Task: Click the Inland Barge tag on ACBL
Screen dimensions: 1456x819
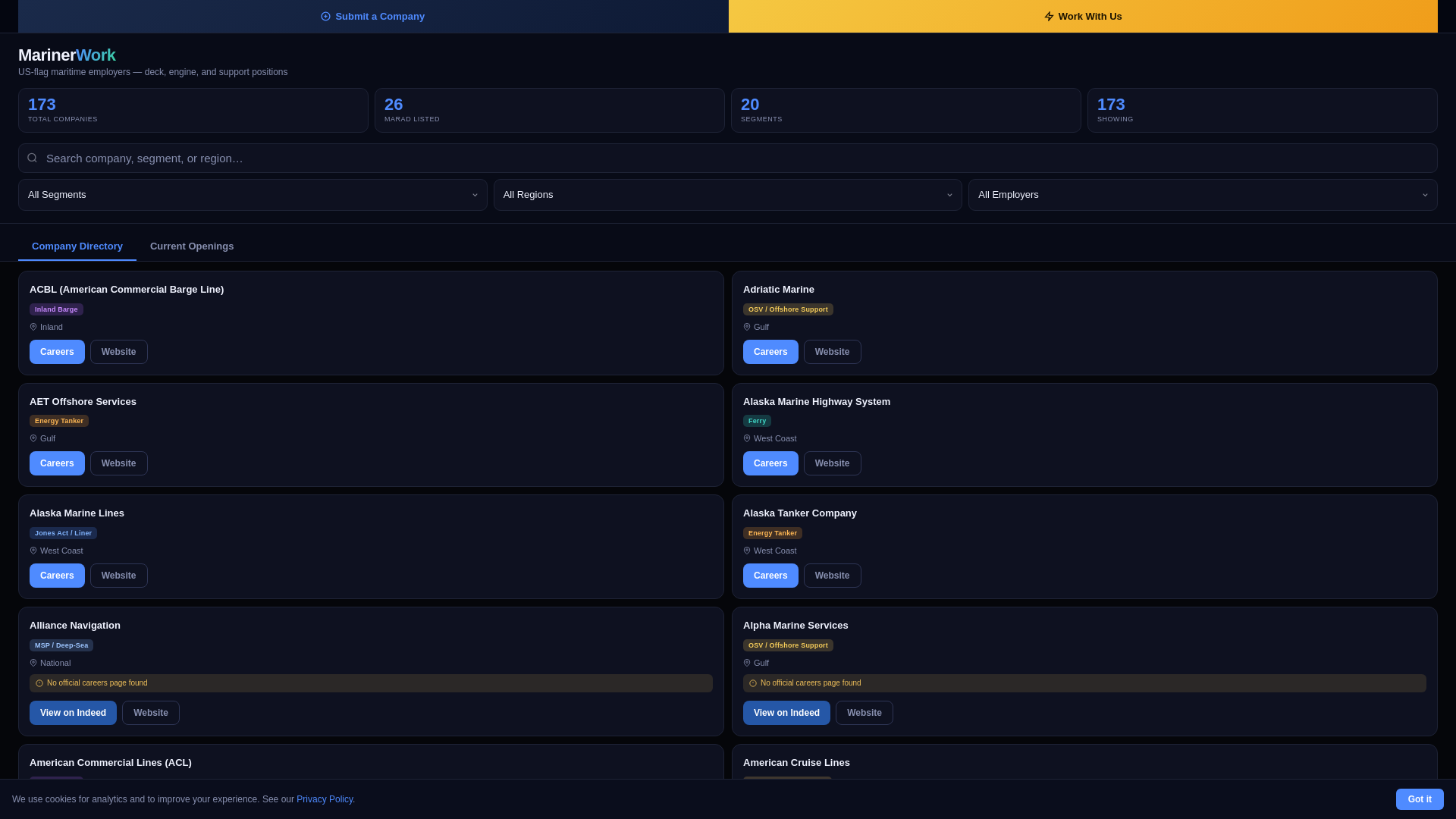Action: pyautogui.click(x=56, y=309)
